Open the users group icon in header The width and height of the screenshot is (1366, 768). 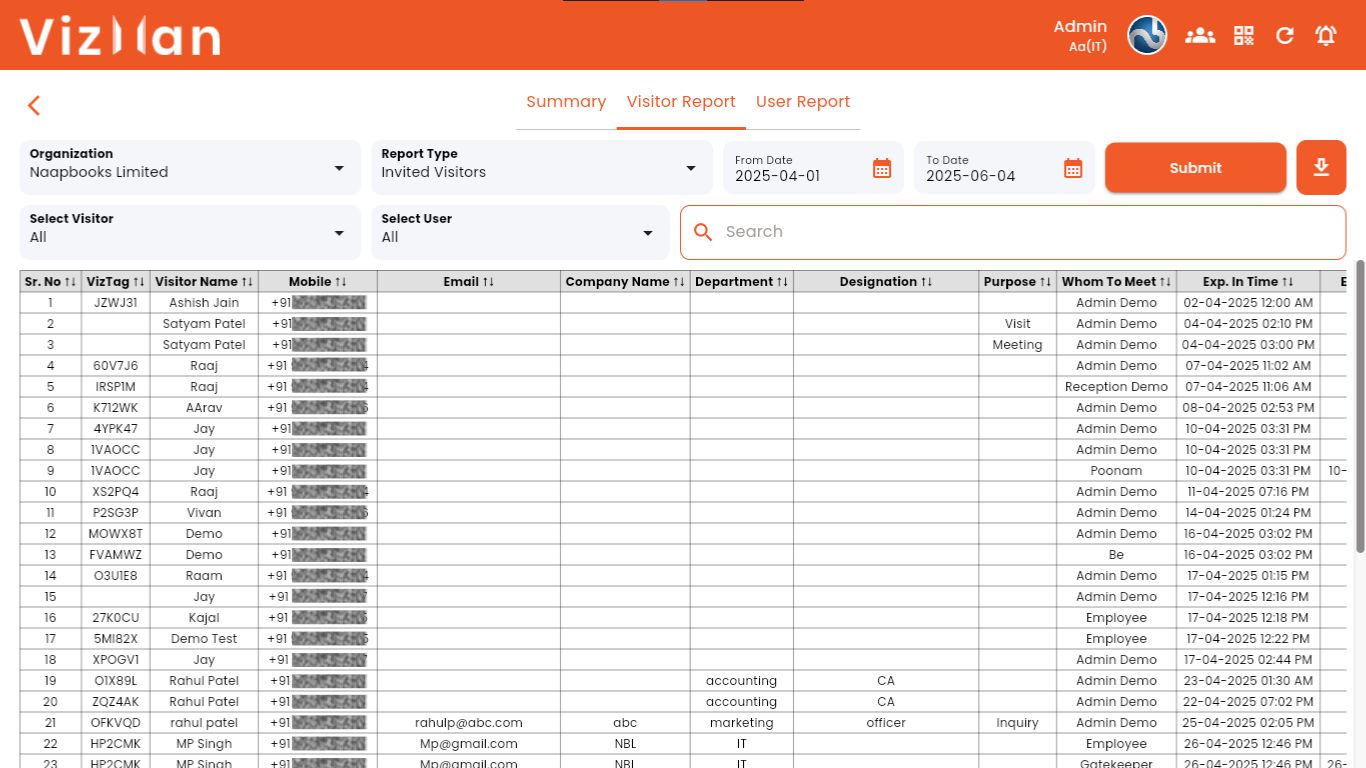[1199, 36]
